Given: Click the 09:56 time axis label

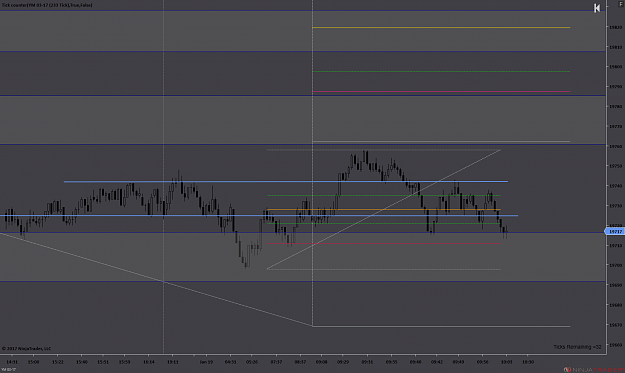Looking at the screenshot, I should tap(482, 362).
